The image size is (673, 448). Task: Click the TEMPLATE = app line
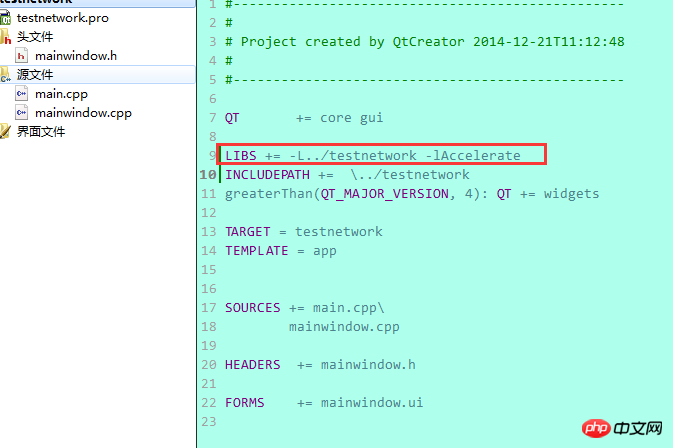pyautogui.click(x=281, y=251)
